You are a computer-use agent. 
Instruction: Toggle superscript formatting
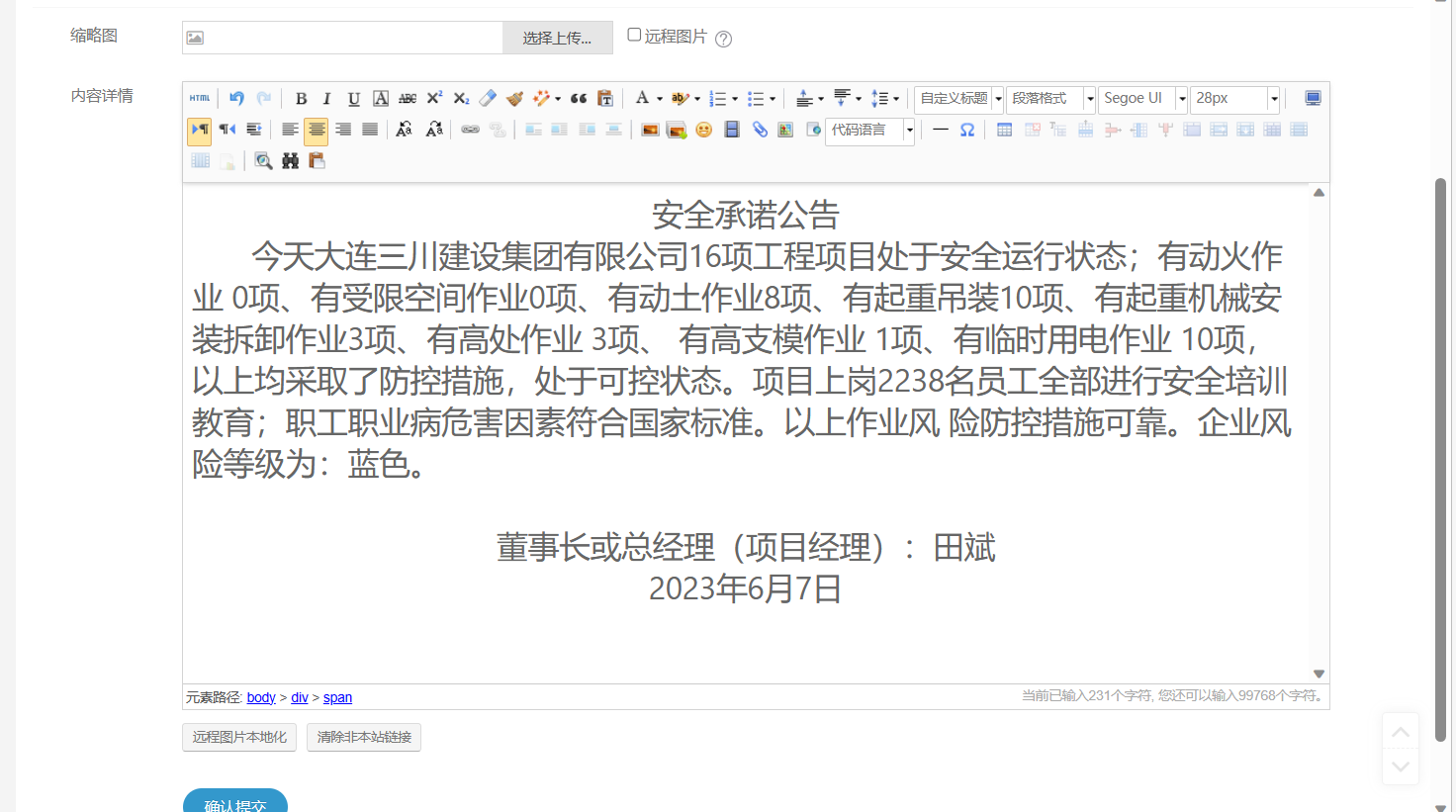click(434, 99)
